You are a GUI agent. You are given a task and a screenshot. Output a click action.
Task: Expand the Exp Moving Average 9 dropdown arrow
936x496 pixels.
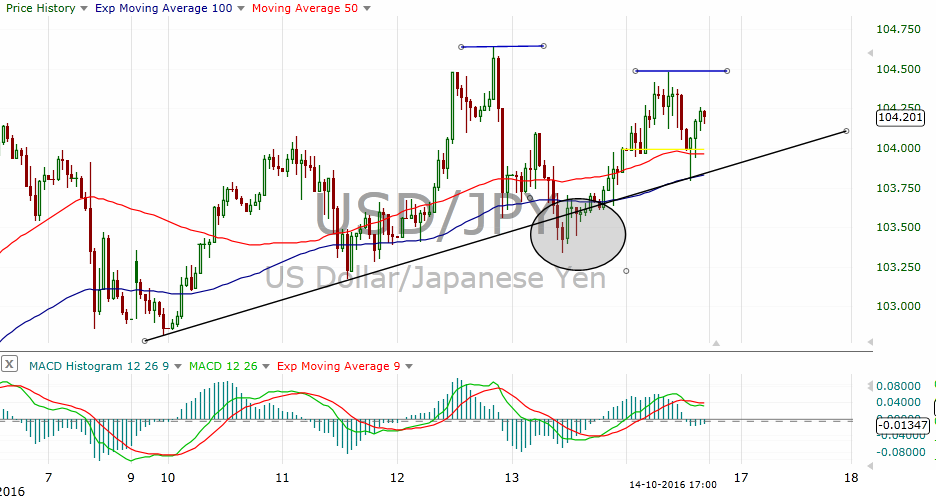(x=410, y=366)
